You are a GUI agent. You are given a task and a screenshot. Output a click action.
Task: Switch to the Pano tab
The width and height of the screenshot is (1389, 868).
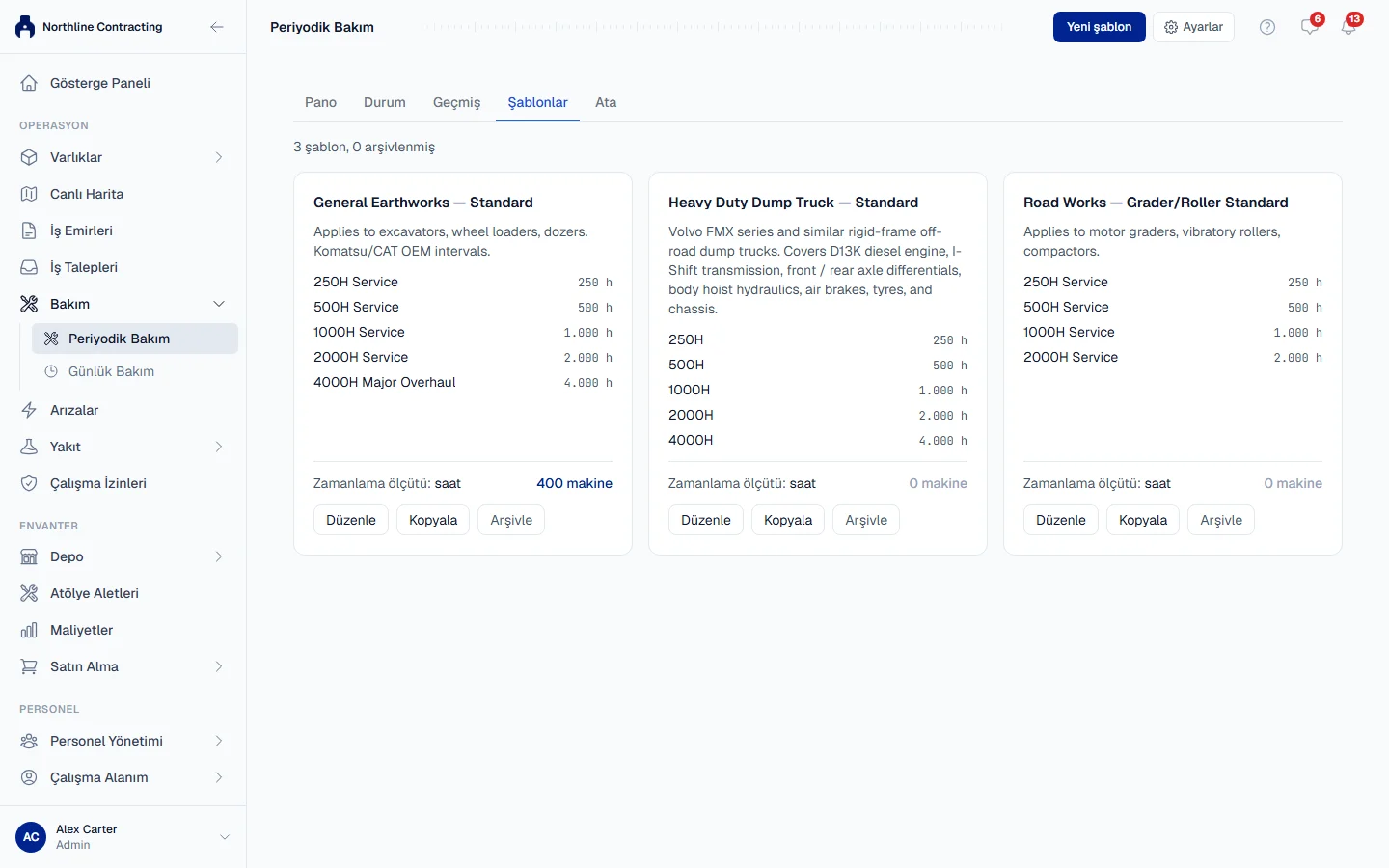click(320, 102)
